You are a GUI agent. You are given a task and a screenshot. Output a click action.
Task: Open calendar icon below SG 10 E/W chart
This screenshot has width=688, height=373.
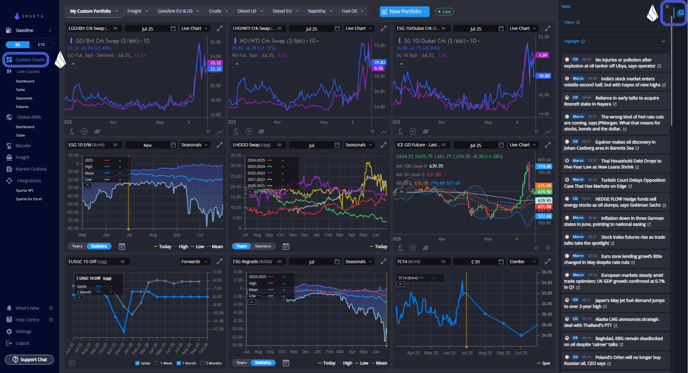coord(122,247)
